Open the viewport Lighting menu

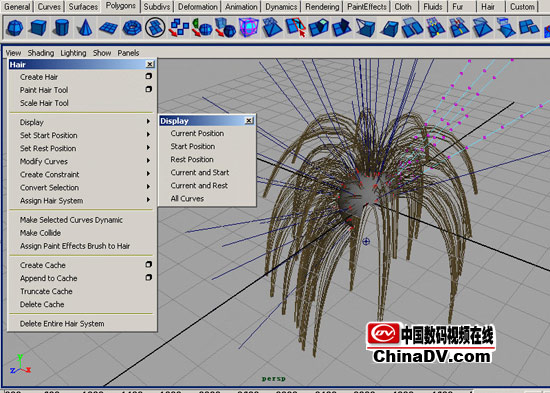pos(73,53)
